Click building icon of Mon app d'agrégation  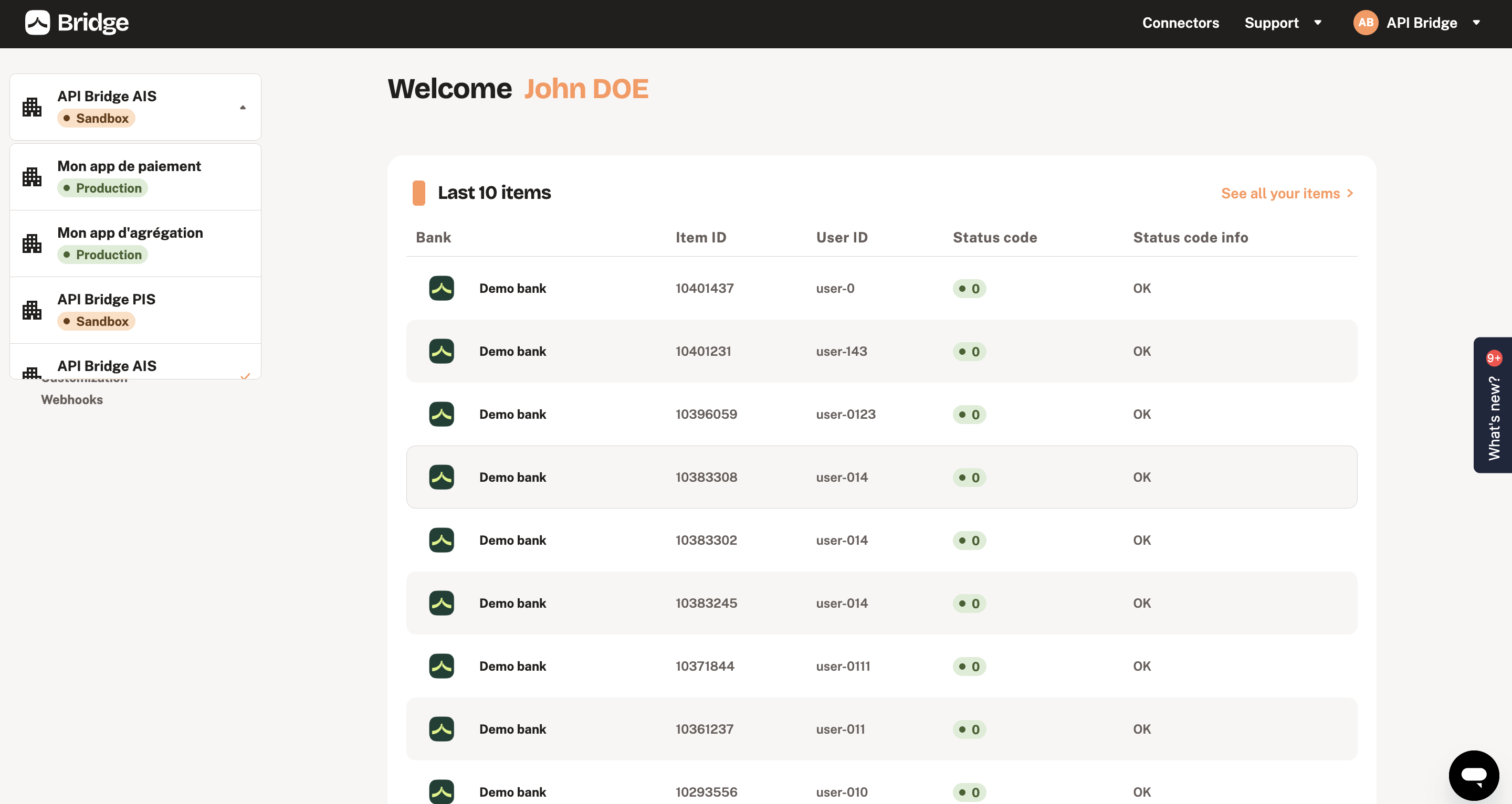(31, 243)
